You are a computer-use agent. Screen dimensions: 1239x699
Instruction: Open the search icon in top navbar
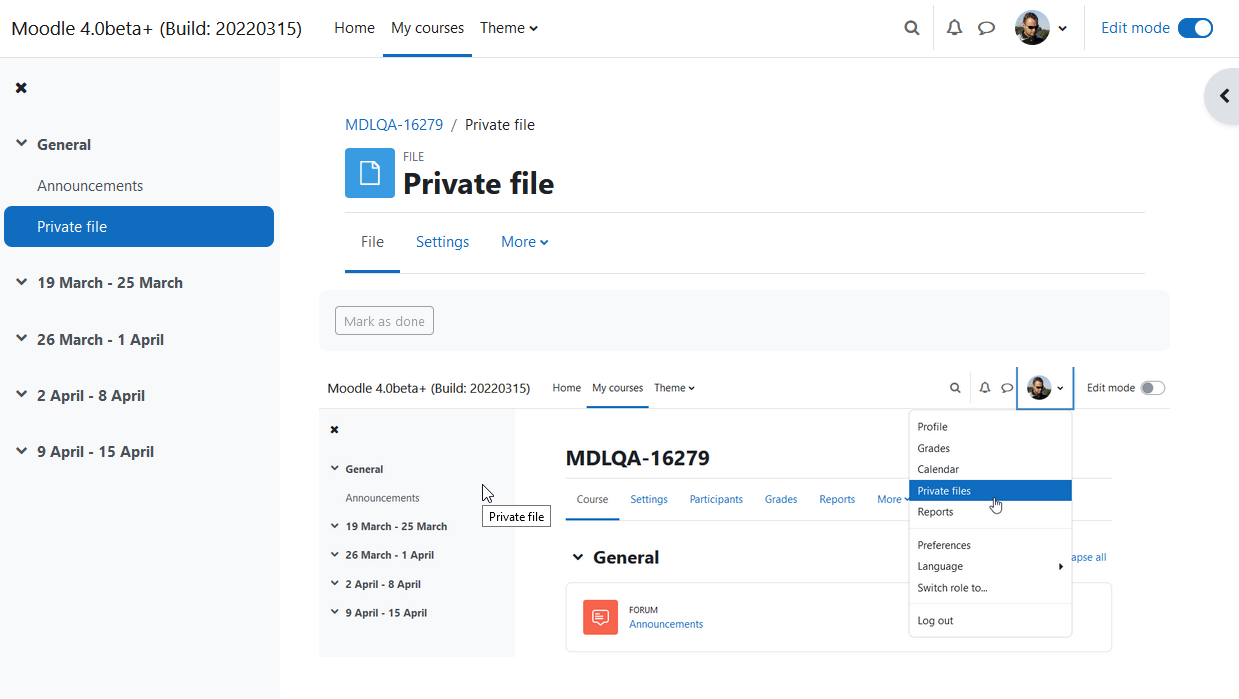coord(912,28)
